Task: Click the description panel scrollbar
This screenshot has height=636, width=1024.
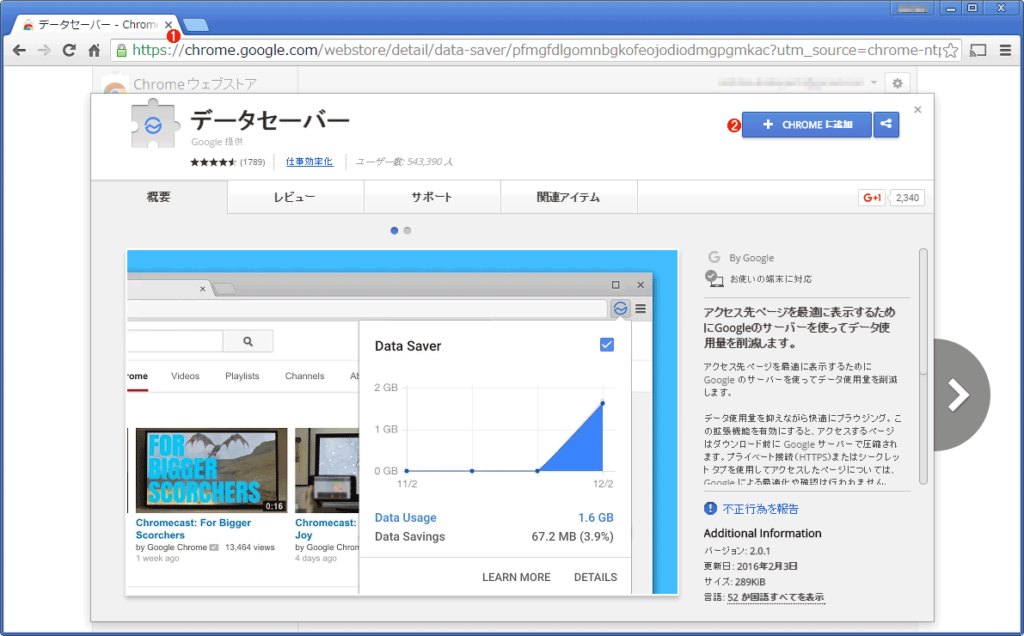Action: 923,366
